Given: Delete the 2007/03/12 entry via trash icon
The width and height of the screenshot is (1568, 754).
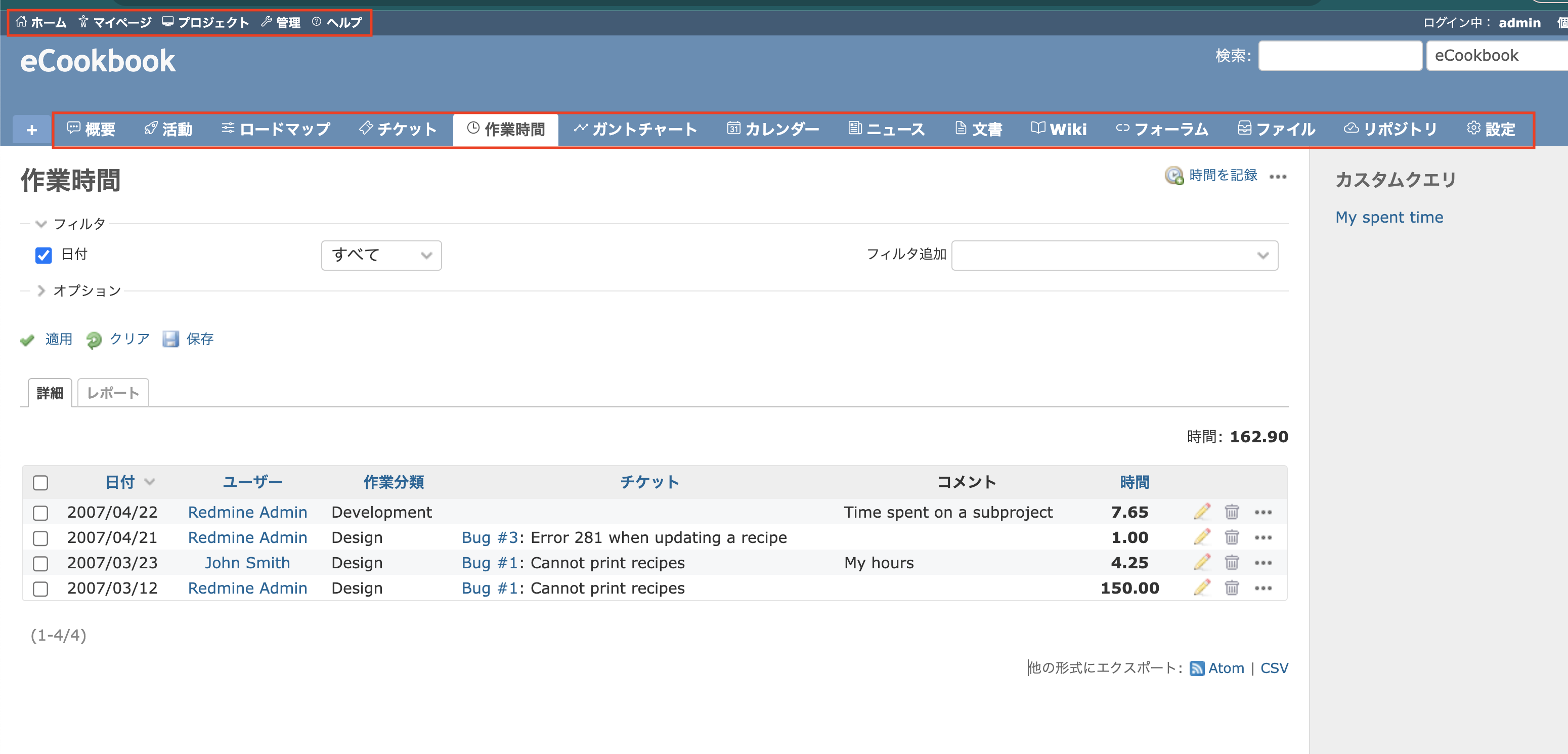Looking at the screenshot, I should [1232, 589].
